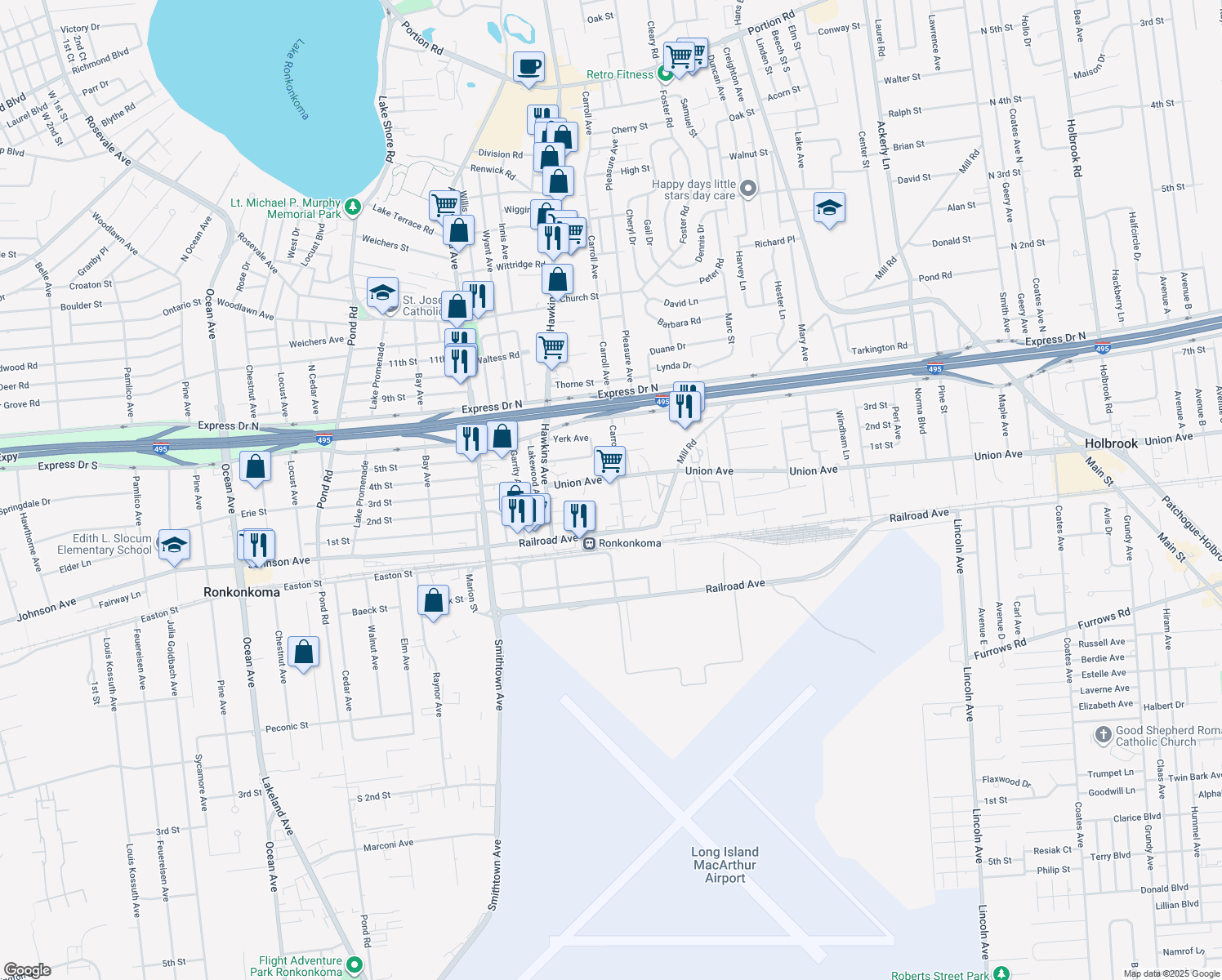Click the Edith L. Slocum Elementary School icon

pos(175,546)
